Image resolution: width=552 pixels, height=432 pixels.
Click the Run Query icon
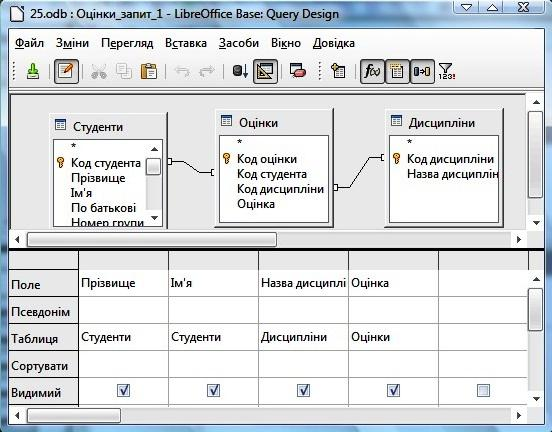240,71
